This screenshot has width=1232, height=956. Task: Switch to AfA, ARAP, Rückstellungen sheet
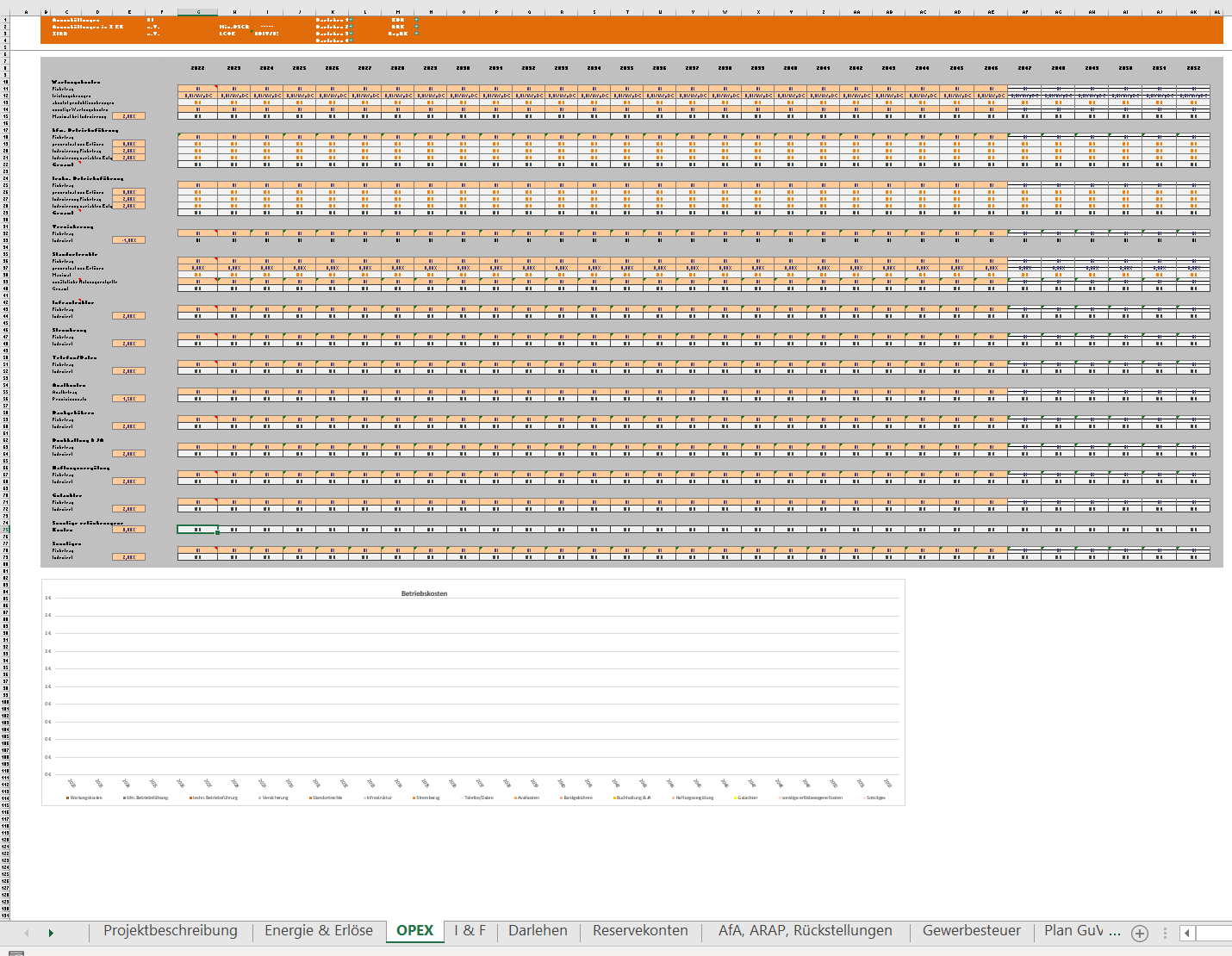pyautogui.click(x=806, y=931)
